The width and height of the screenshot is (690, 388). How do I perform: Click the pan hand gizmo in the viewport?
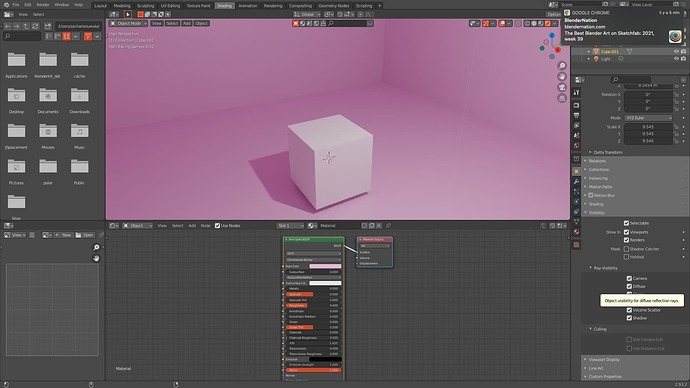[x=562, y=77]
